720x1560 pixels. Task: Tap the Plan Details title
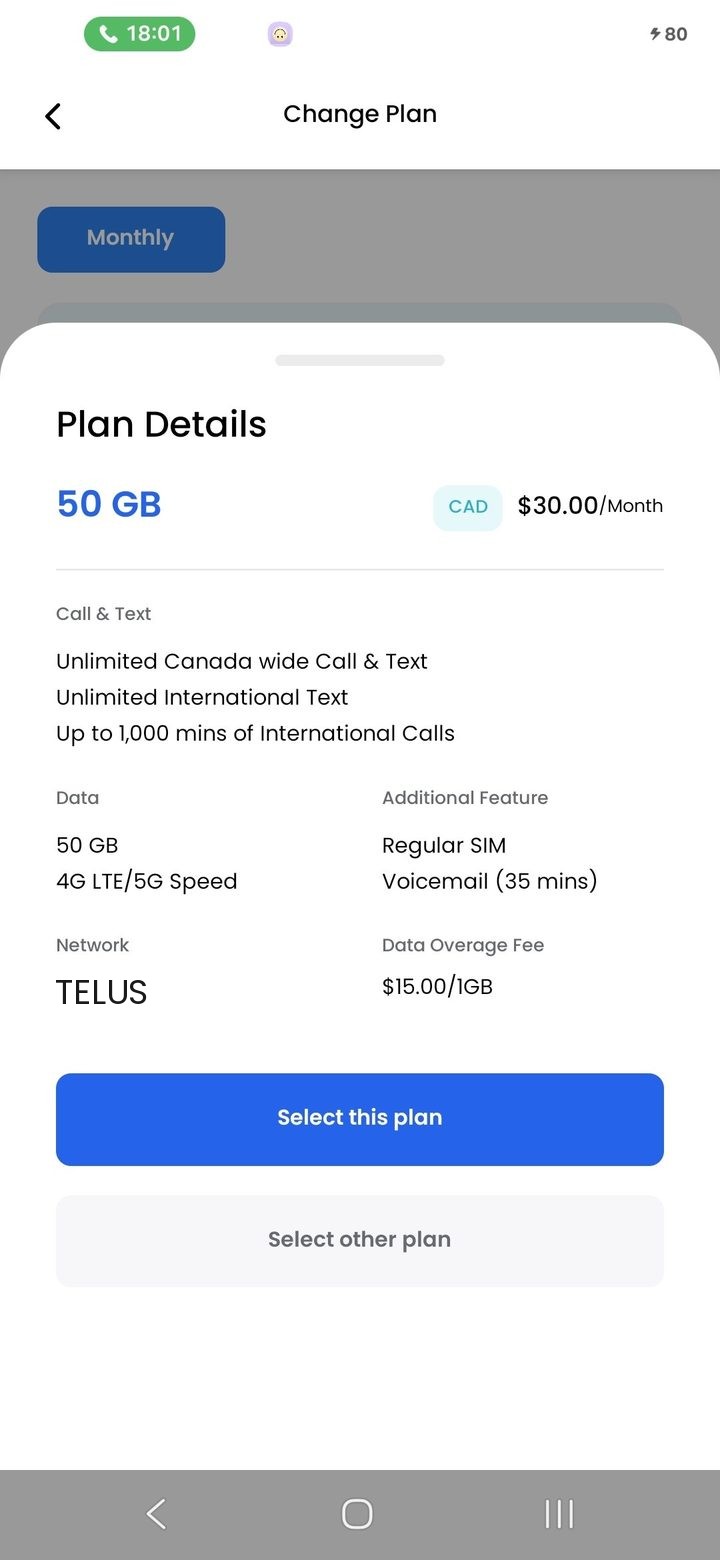click(x=161, y=425)
